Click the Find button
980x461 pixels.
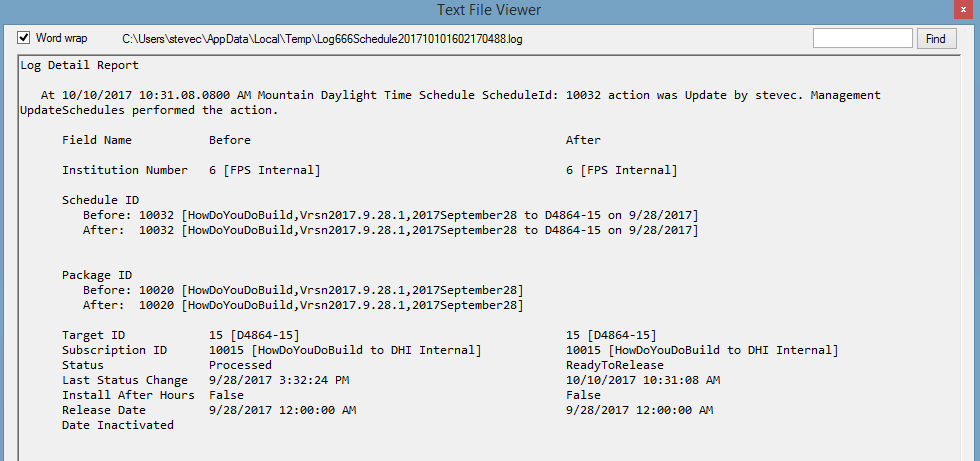coord(935,39)
